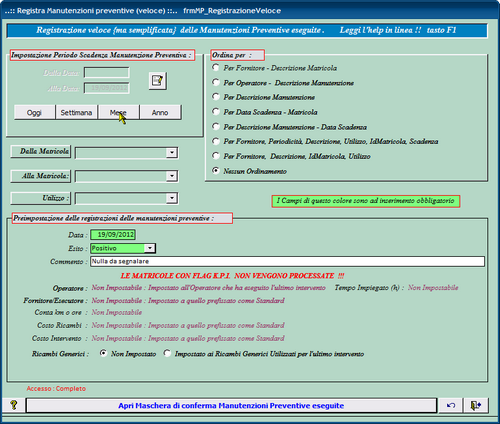
Task: Click the Accesso : Completo status text
Action: pyautogui.click(x=56, y=389)
